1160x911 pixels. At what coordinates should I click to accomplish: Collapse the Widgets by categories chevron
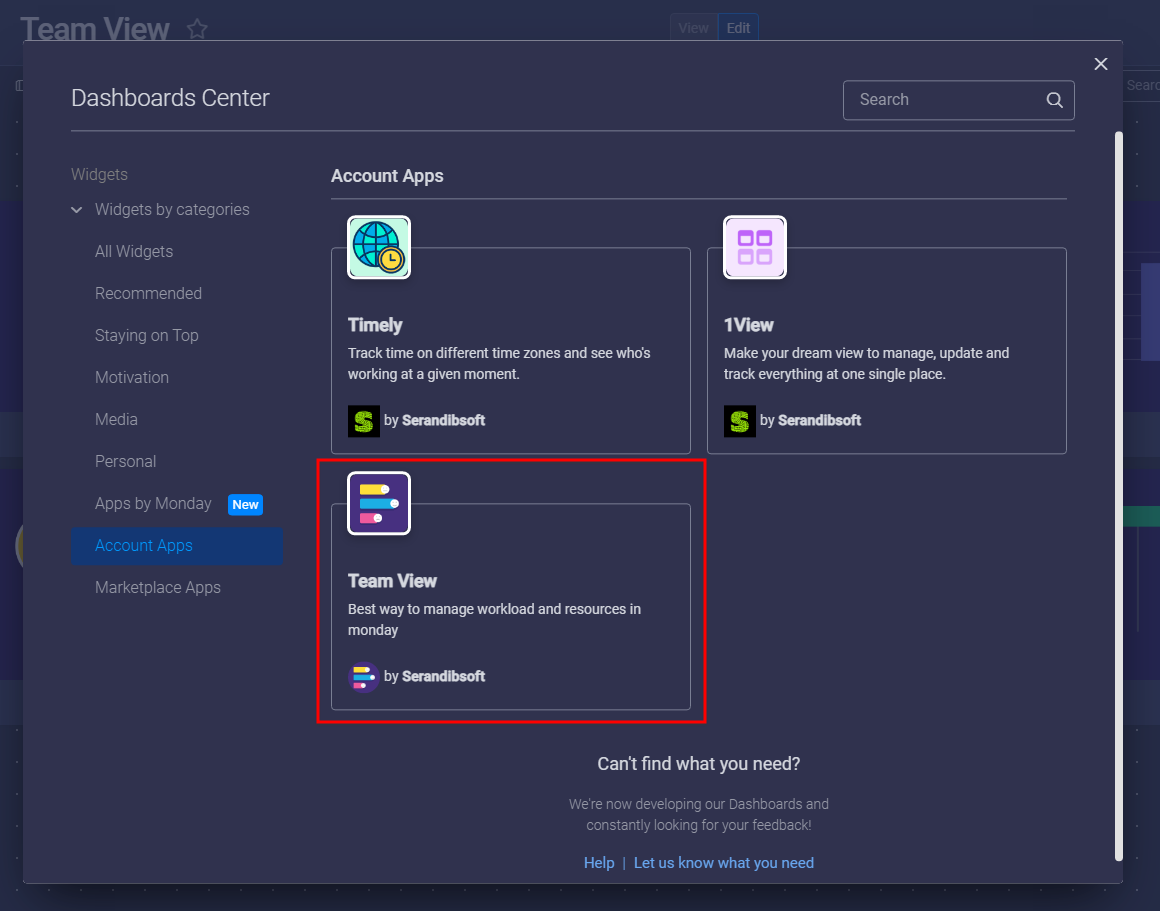(x=77, y=210)
